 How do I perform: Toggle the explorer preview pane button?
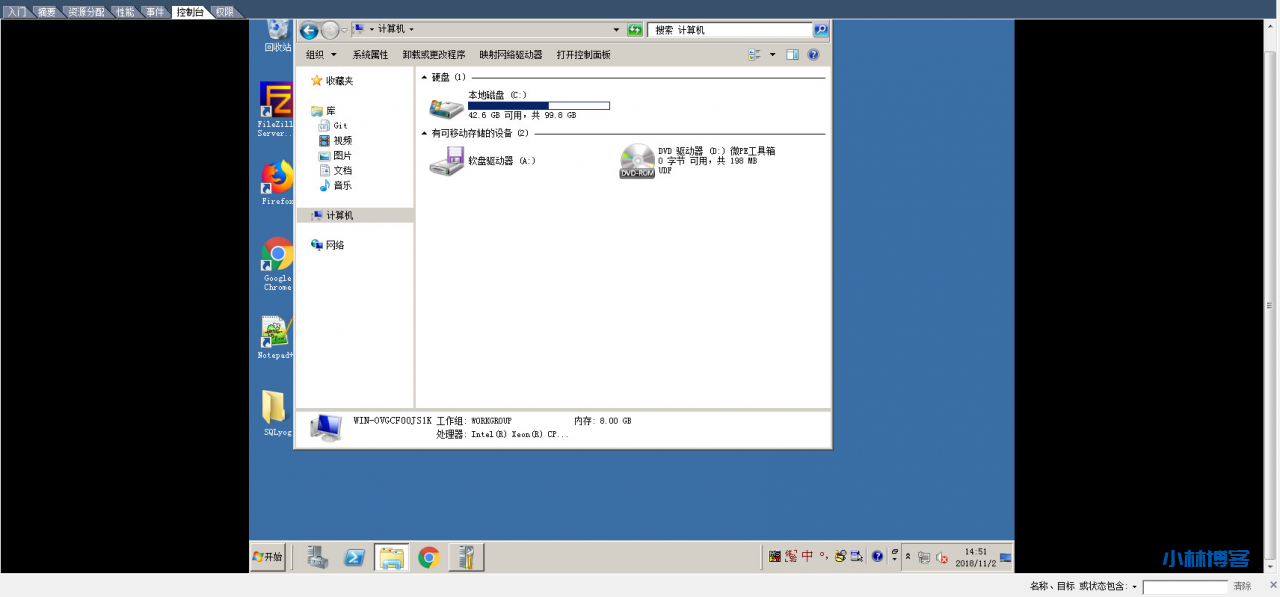[792, 55]
